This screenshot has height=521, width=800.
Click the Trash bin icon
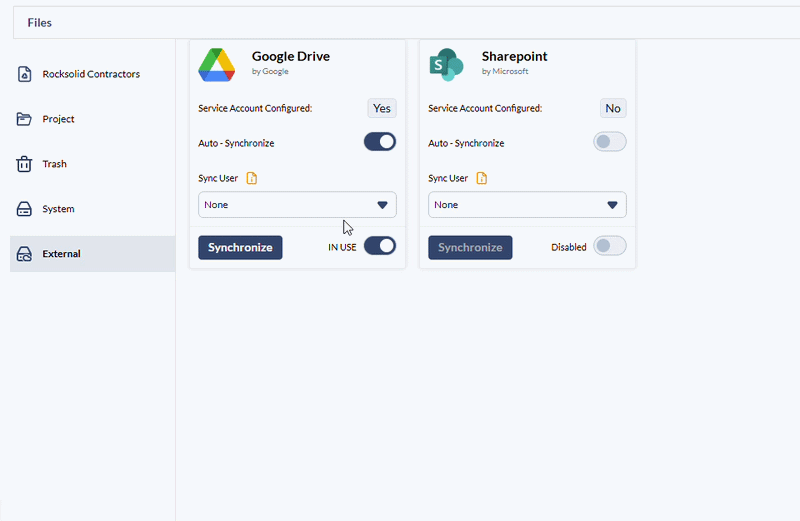click(x=25, y=164)
